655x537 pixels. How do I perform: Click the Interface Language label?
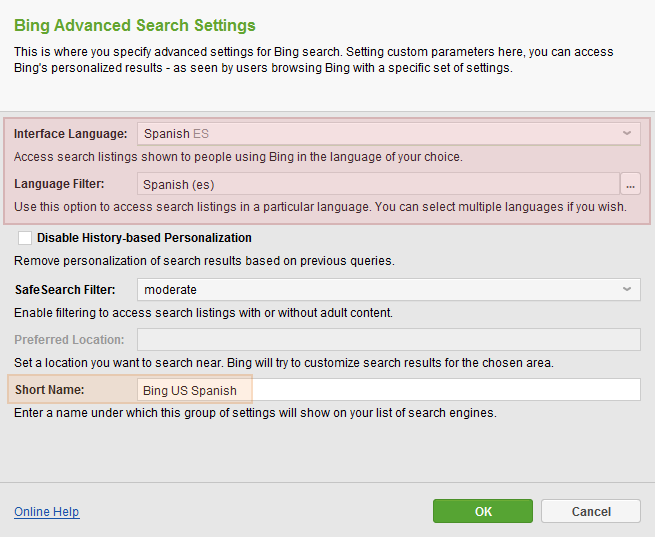coord(71,134)
